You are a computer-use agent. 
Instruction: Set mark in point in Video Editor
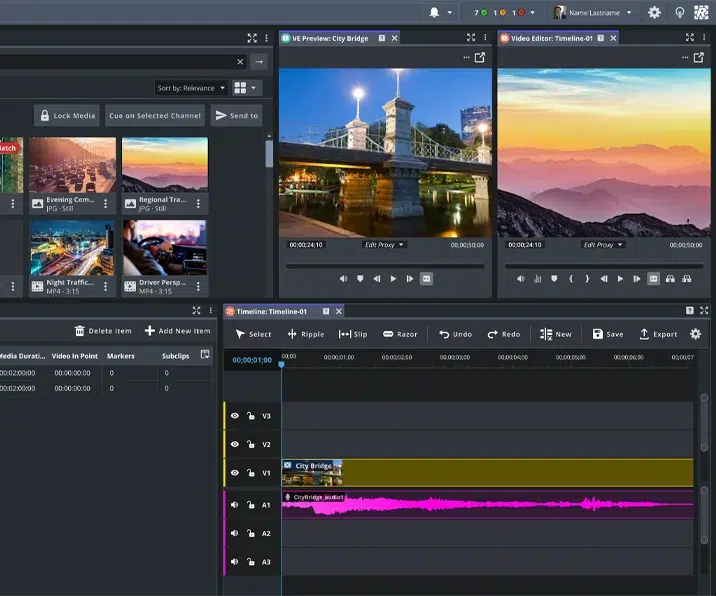click(x=571, y=279)
